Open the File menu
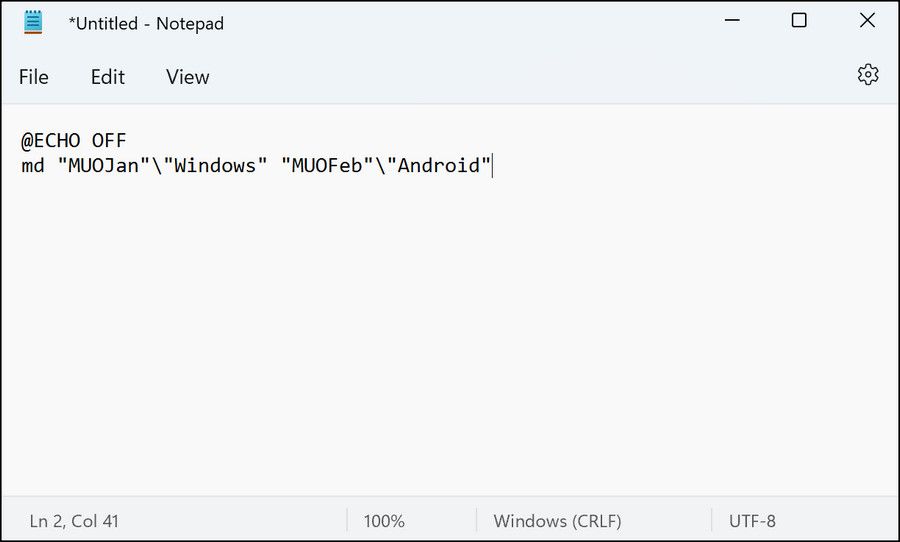The width and height of the screenshot is (900, 542). pyautogui.click(x=33, y=77)
